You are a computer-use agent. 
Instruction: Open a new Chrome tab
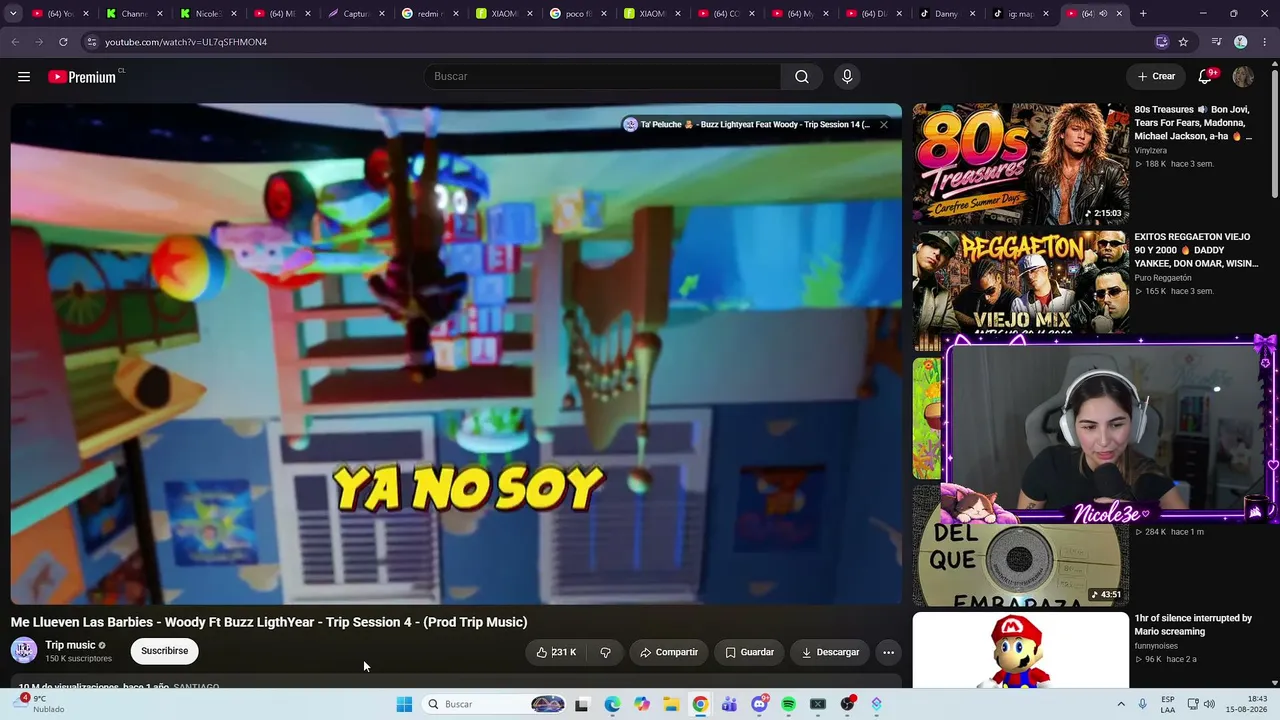tap(1143, 14)
